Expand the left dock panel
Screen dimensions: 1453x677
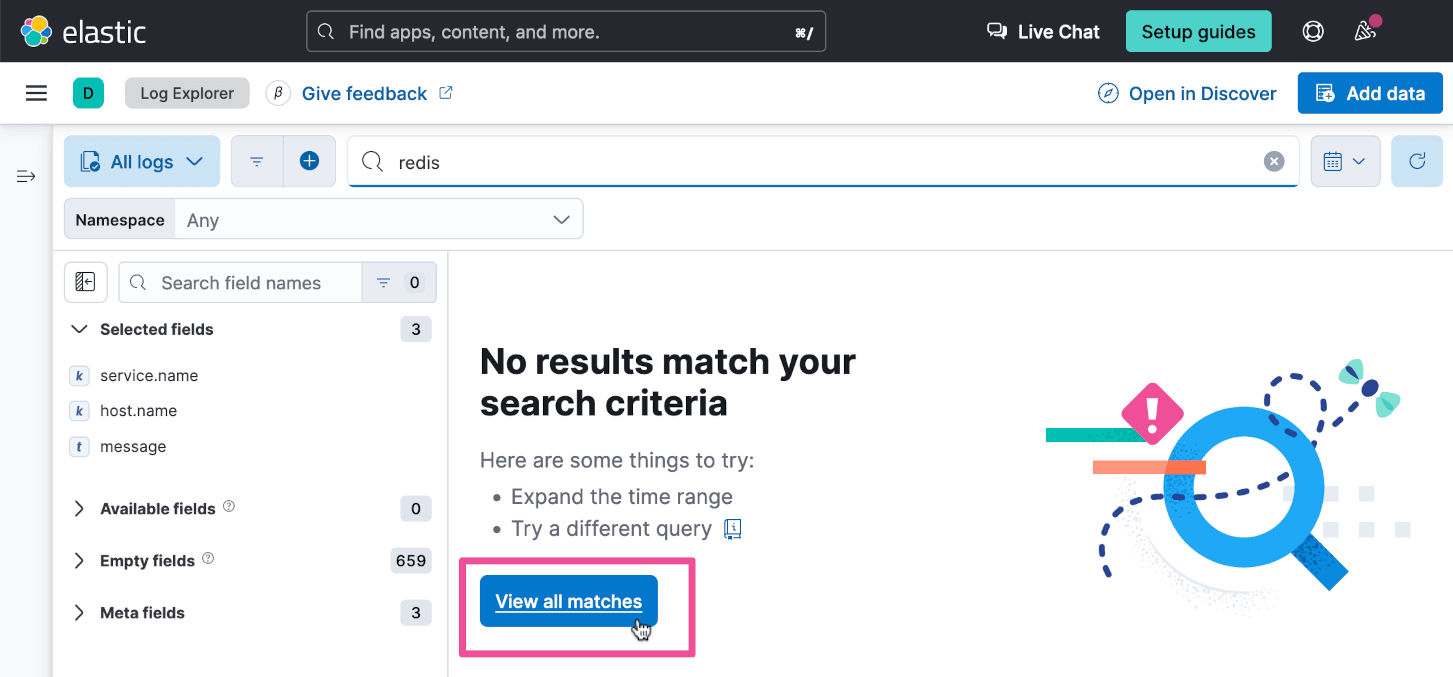coord(26,177)
